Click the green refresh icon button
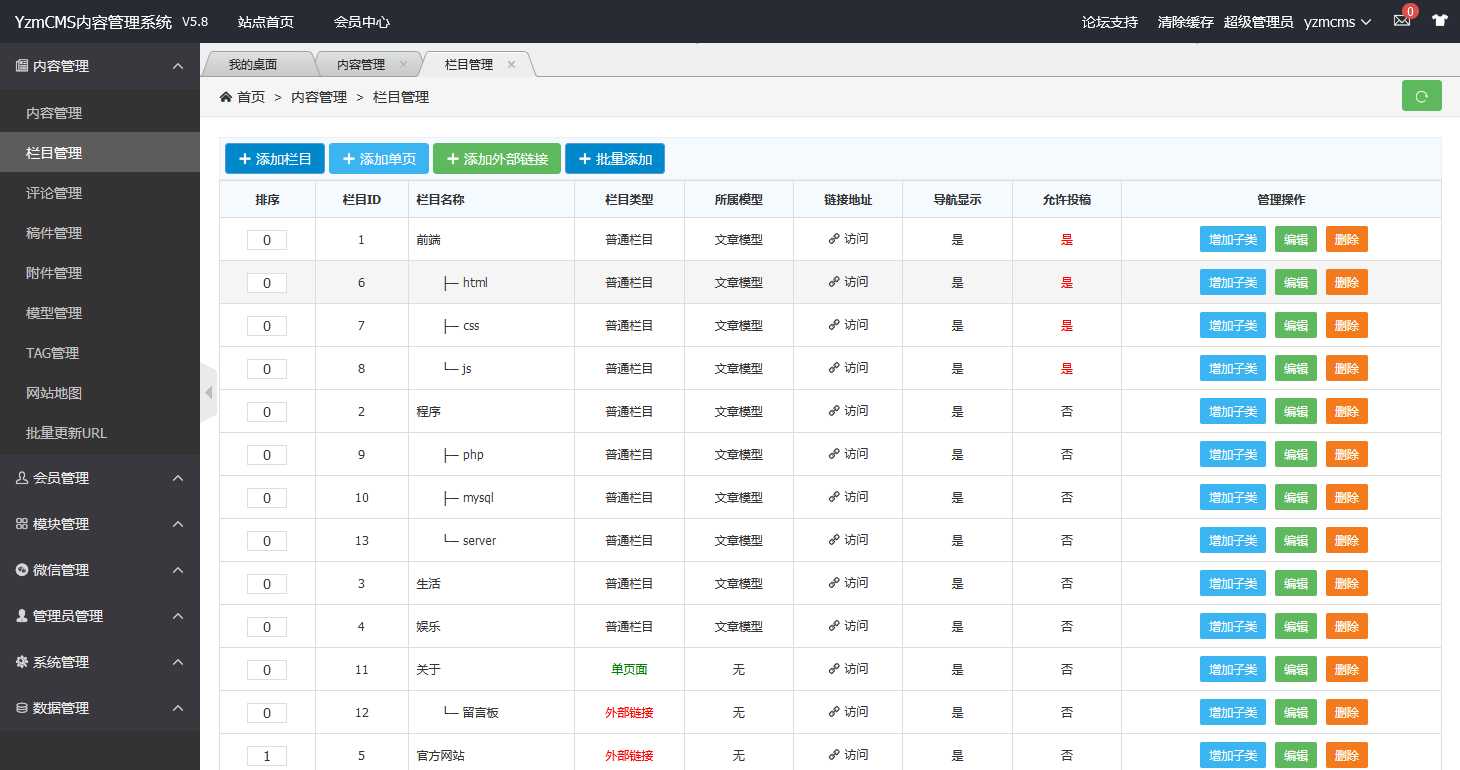The height and width of the screenshot is (770, 1460). pyautogui.click(x=1421, y=96)
